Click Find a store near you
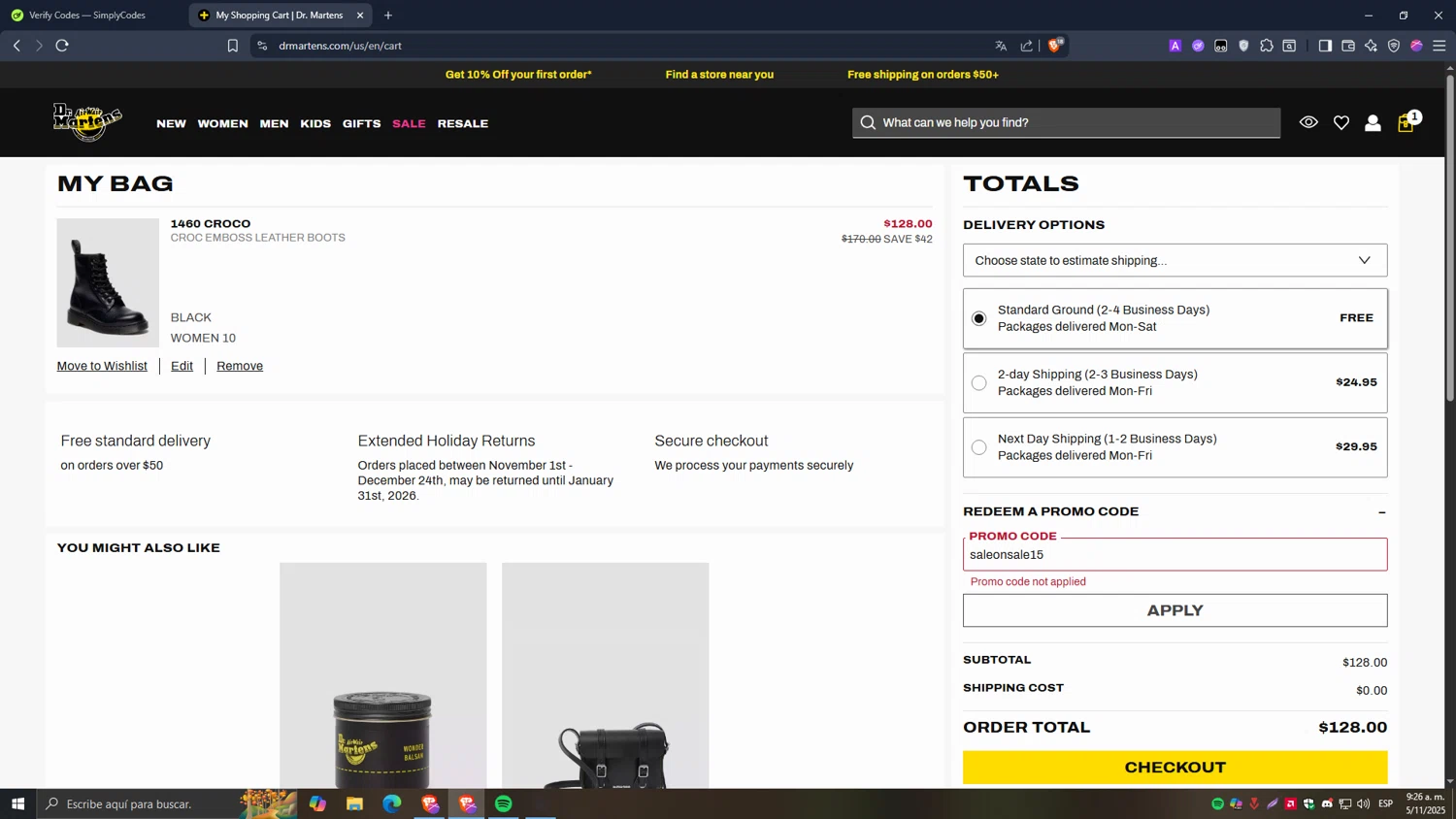Viewport: 1456px width, 819px height. pyautogui.click(x=719, y=75)
